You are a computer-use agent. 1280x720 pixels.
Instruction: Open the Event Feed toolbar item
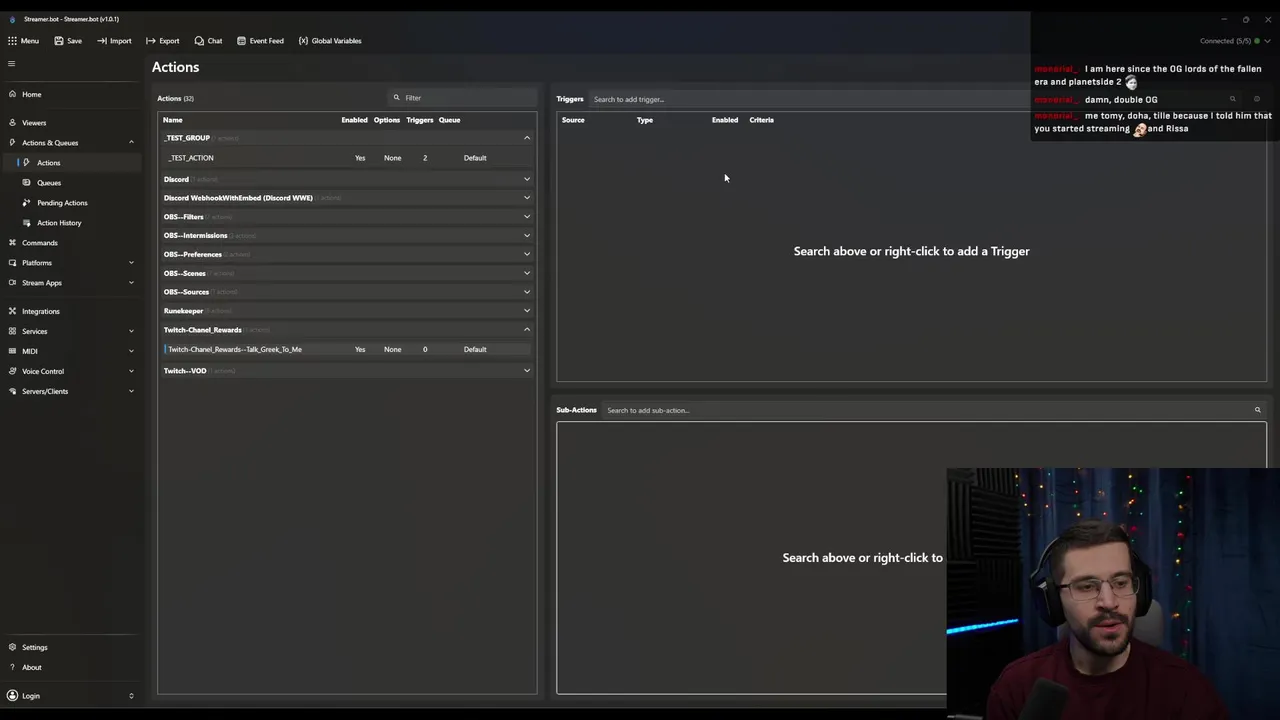pos(260,41)
